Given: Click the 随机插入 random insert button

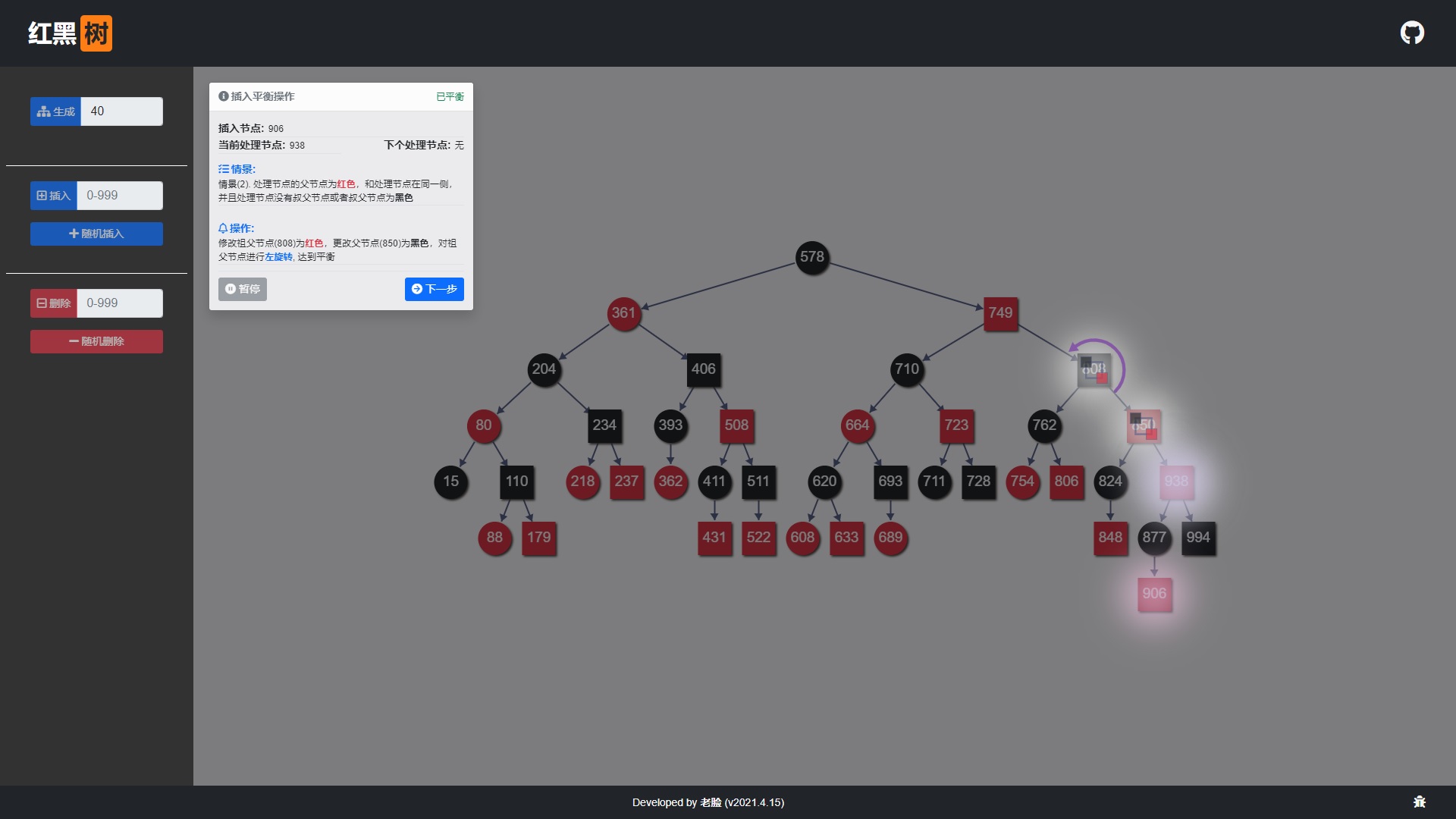Looking at the screenshot, I should [x=96, y=234].
